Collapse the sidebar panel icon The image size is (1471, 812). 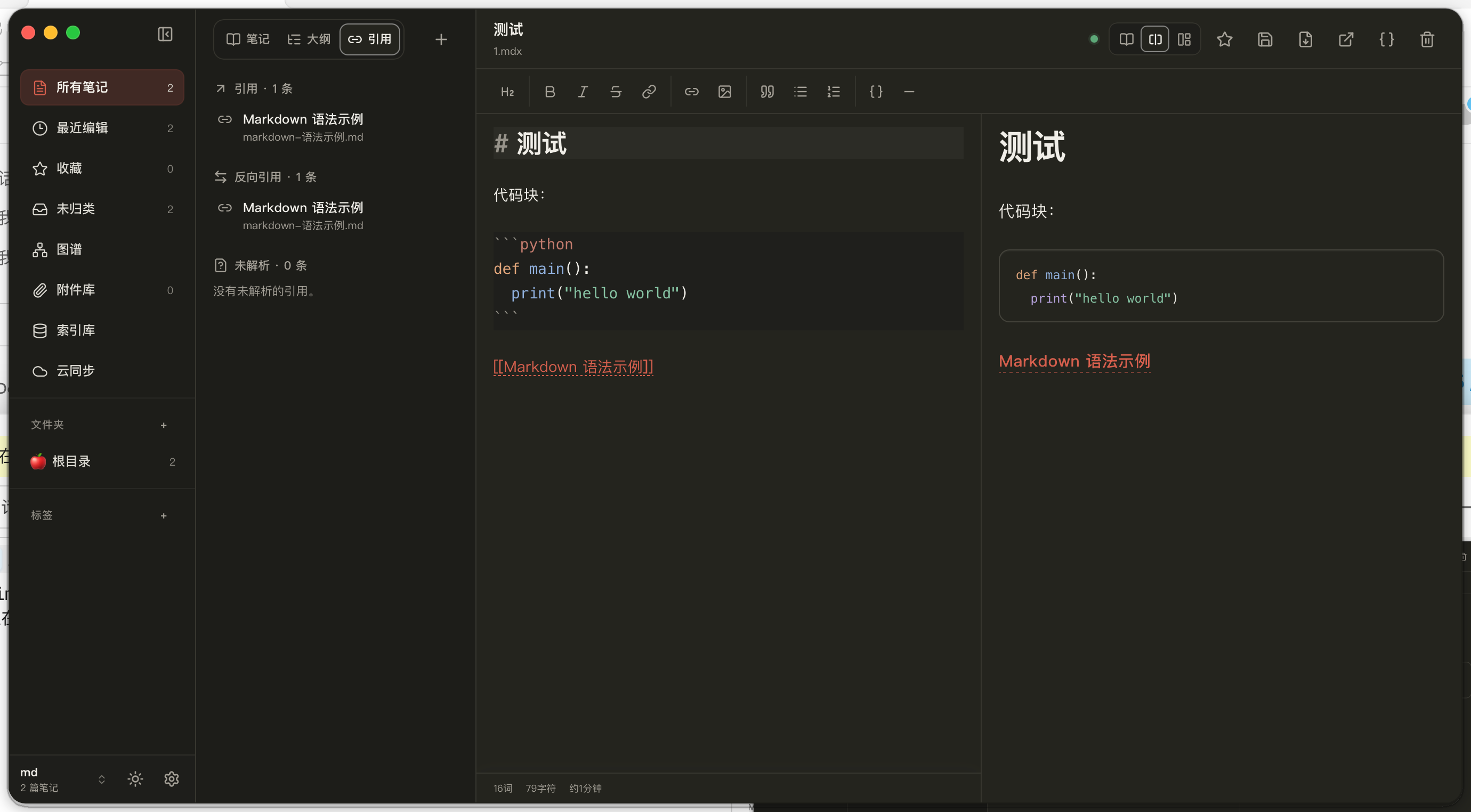point(165,34)
